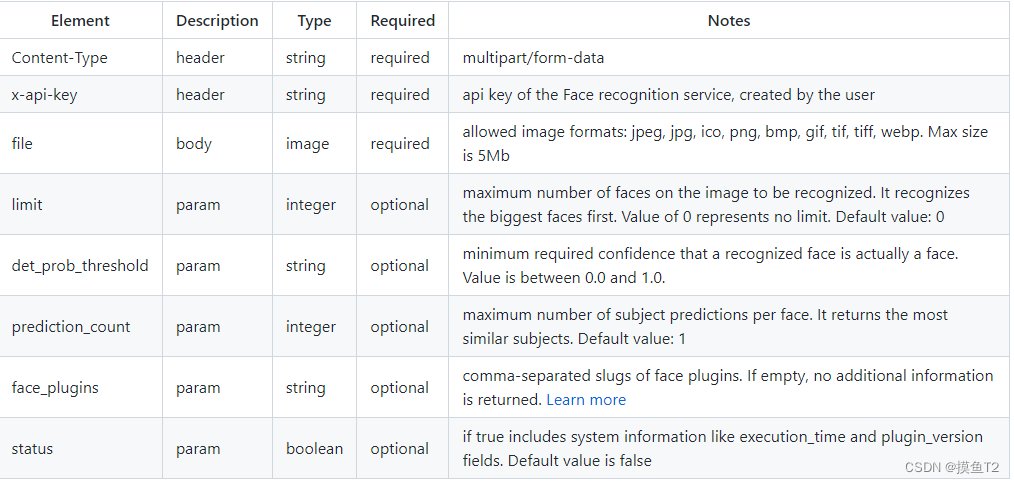Select the det_prob_threshold cell
Image resolution: width=1014 pixels, height=483 pixels.
click(x=80, y=266)
